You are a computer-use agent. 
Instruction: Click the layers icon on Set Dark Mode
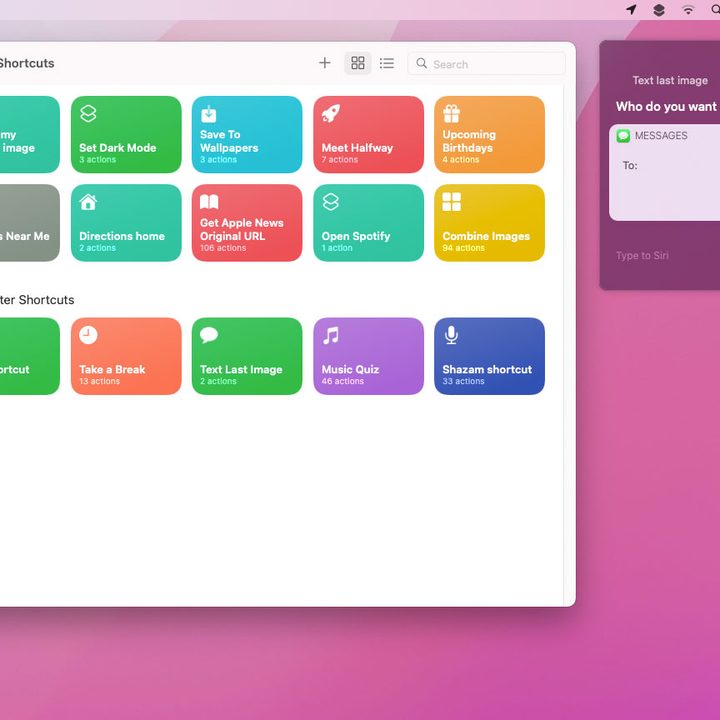[x=88, y=113]
